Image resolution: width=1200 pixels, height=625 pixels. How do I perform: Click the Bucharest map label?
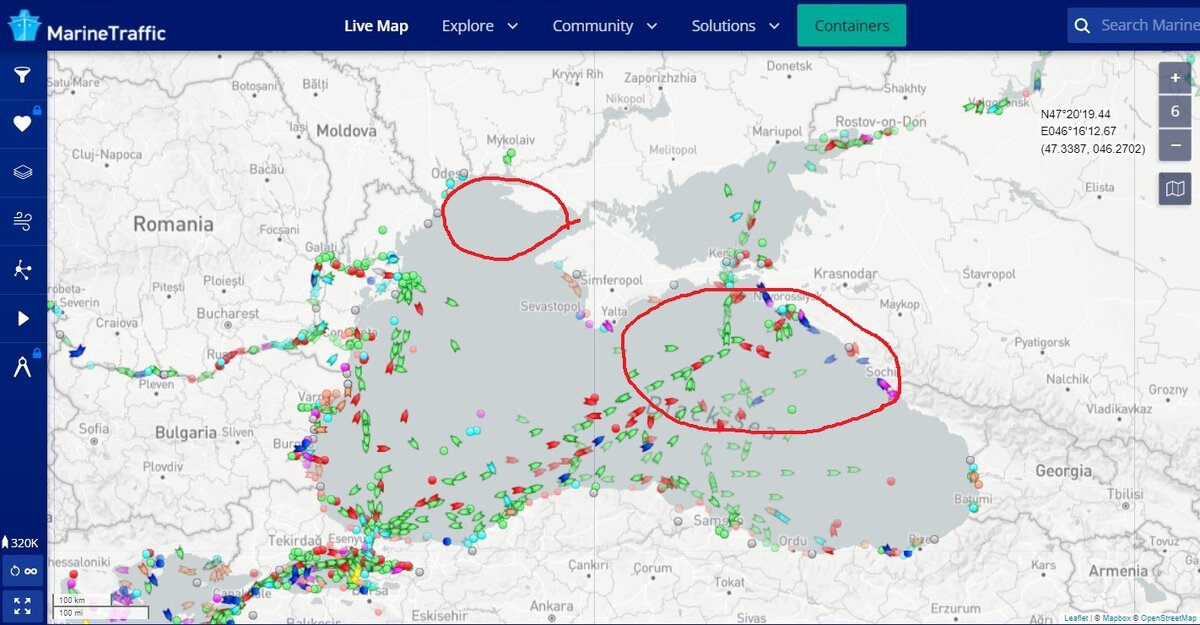point(228,313)
